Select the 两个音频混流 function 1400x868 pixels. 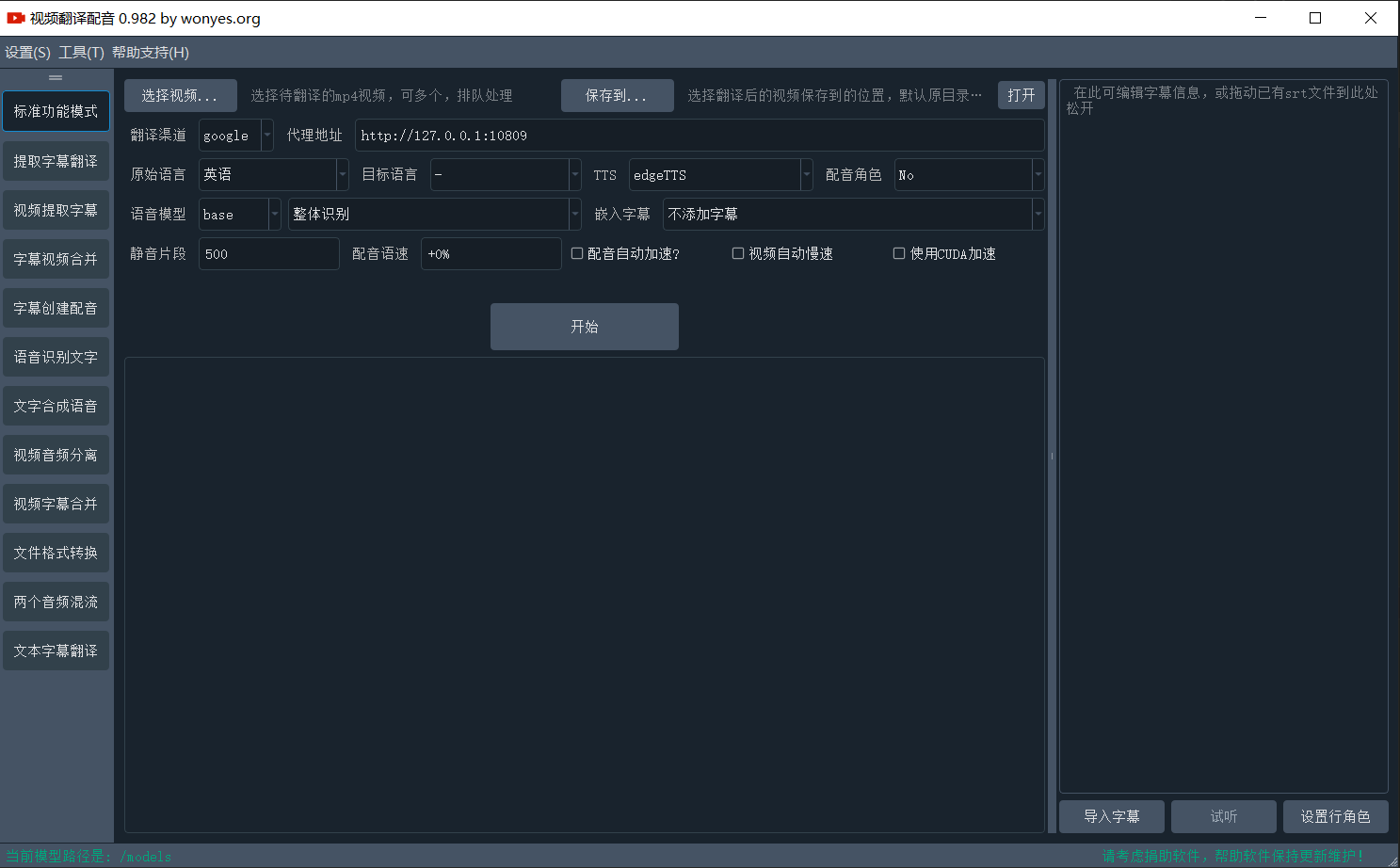pos(56,602)
